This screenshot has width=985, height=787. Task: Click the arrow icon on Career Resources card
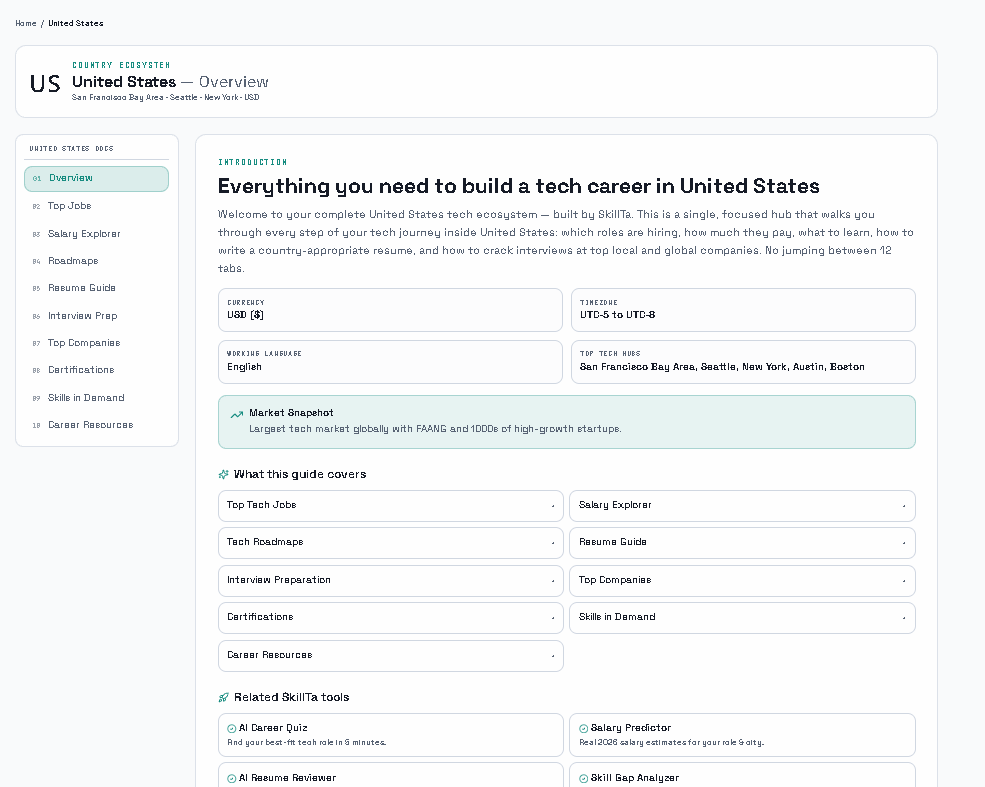tap(553, 656)
